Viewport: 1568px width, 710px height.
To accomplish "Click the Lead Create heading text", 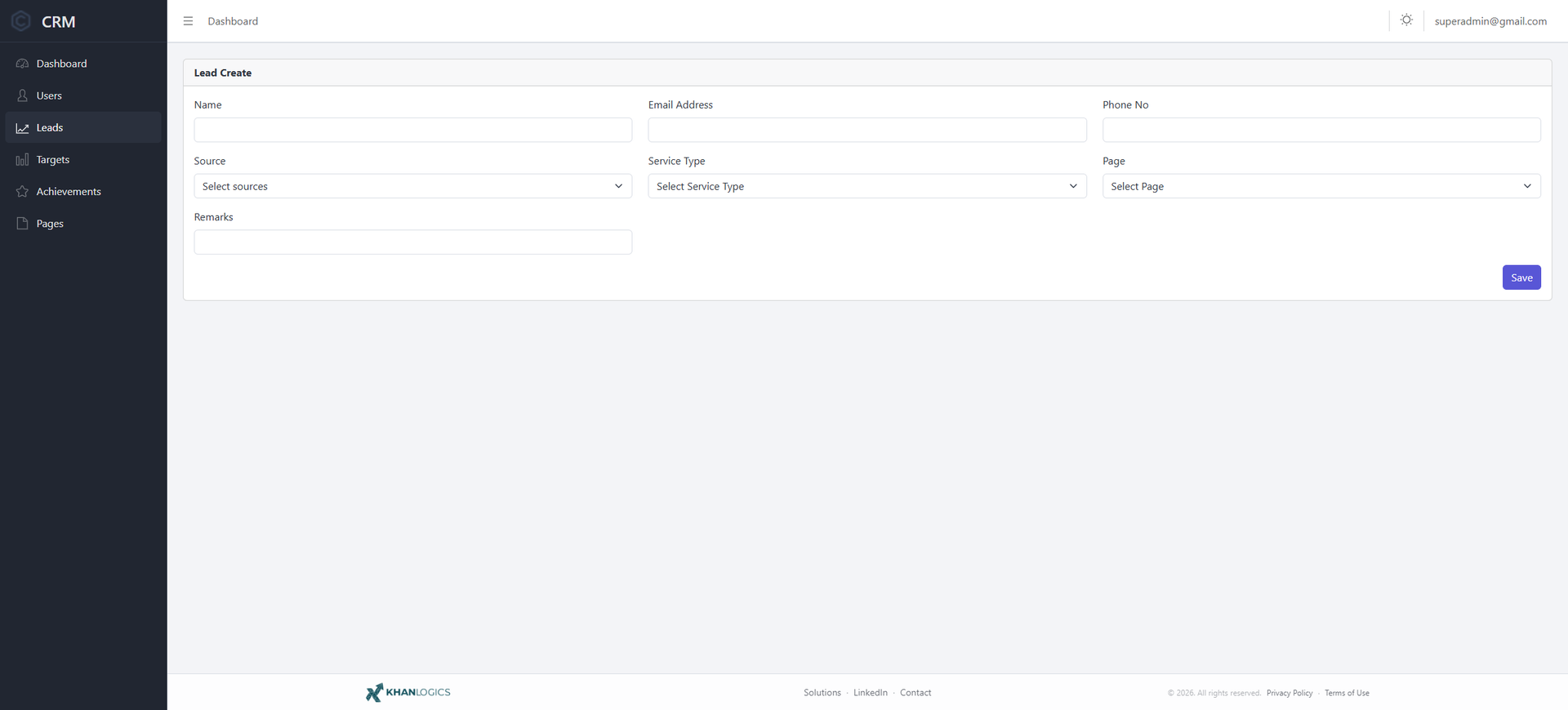I will [x=223, y=73].
